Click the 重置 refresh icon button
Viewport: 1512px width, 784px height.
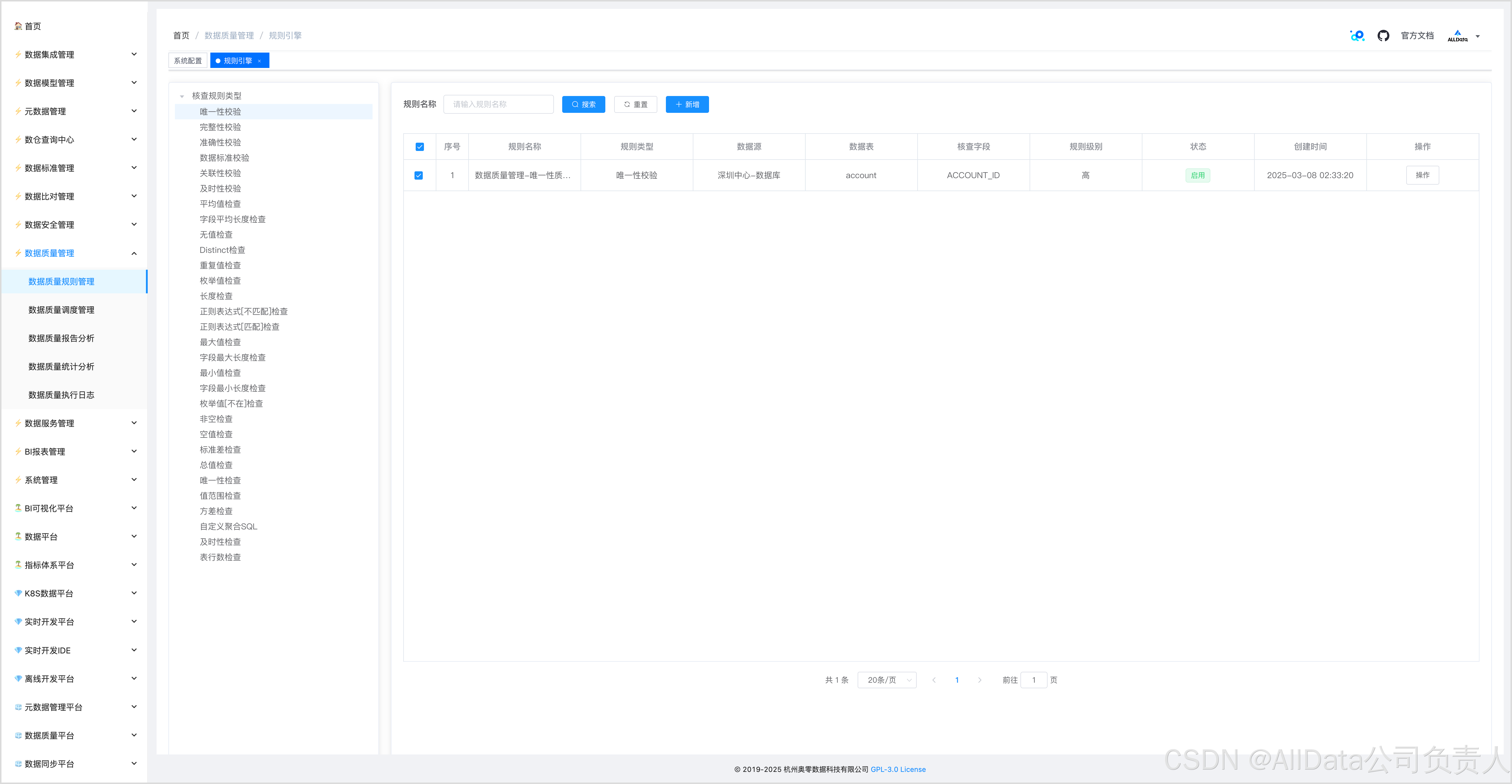pyautogui.click(x=635, y=105)
